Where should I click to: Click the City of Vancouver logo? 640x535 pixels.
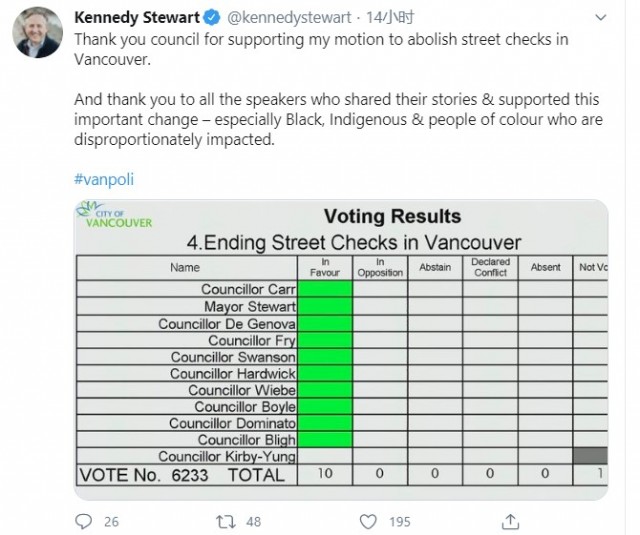click(114, 215)
